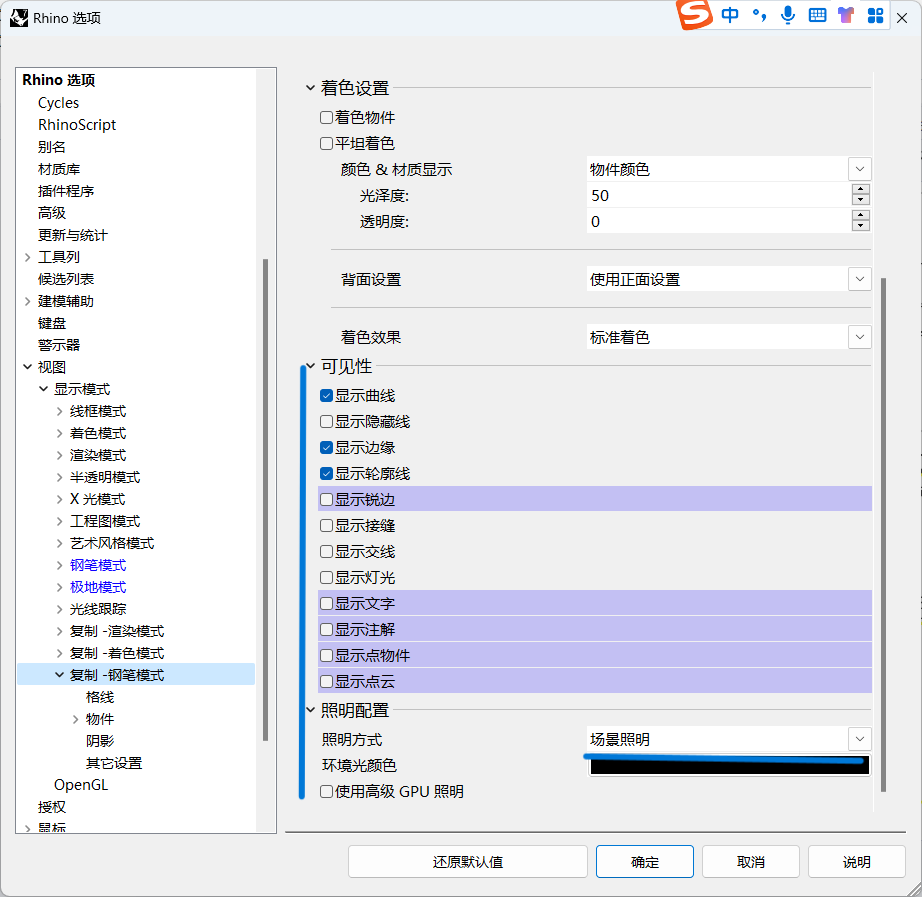Activate microphone voice input icon

point(788,15)
